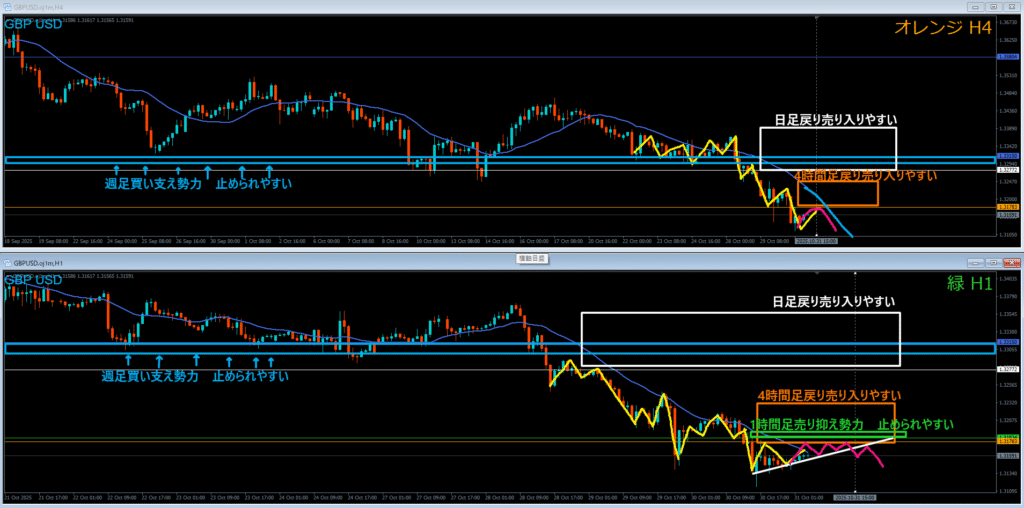Screen dimensions: 1024x508
Task: Click the 1.33180 price label in H4 chart
Action: click(1006, 157)
